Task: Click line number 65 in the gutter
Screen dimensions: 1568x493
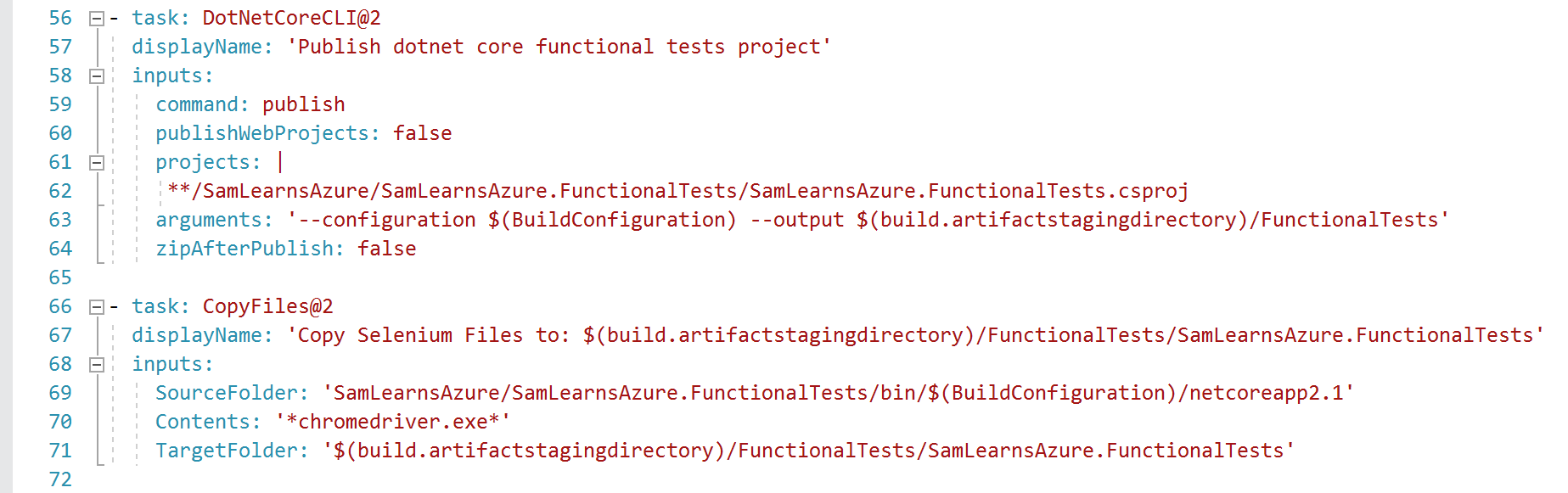Action: point(60,277)
